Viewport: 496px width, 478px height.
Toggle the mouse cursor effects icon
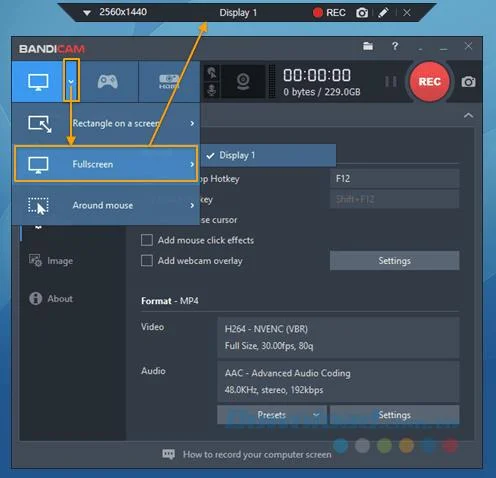[211, 73]
